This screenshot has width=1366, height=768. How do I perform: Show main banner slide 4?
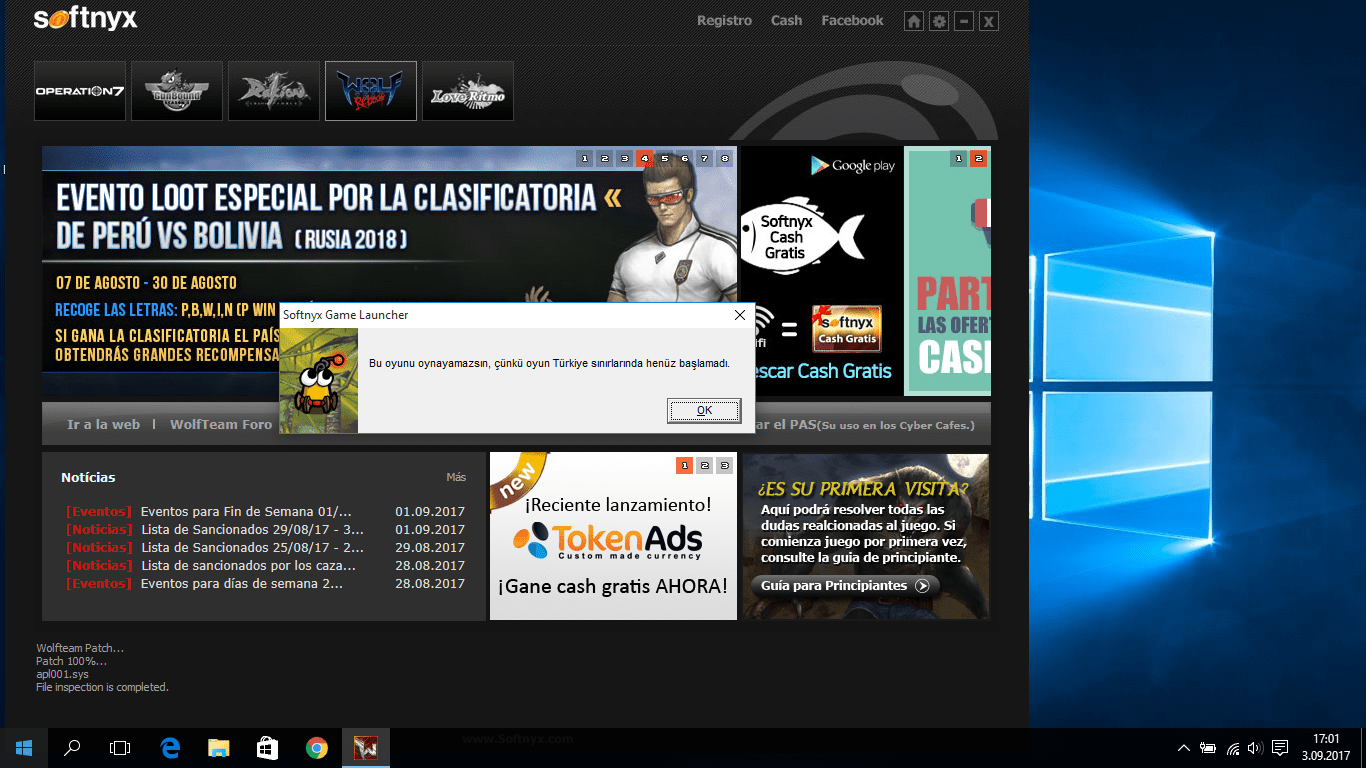644,158
